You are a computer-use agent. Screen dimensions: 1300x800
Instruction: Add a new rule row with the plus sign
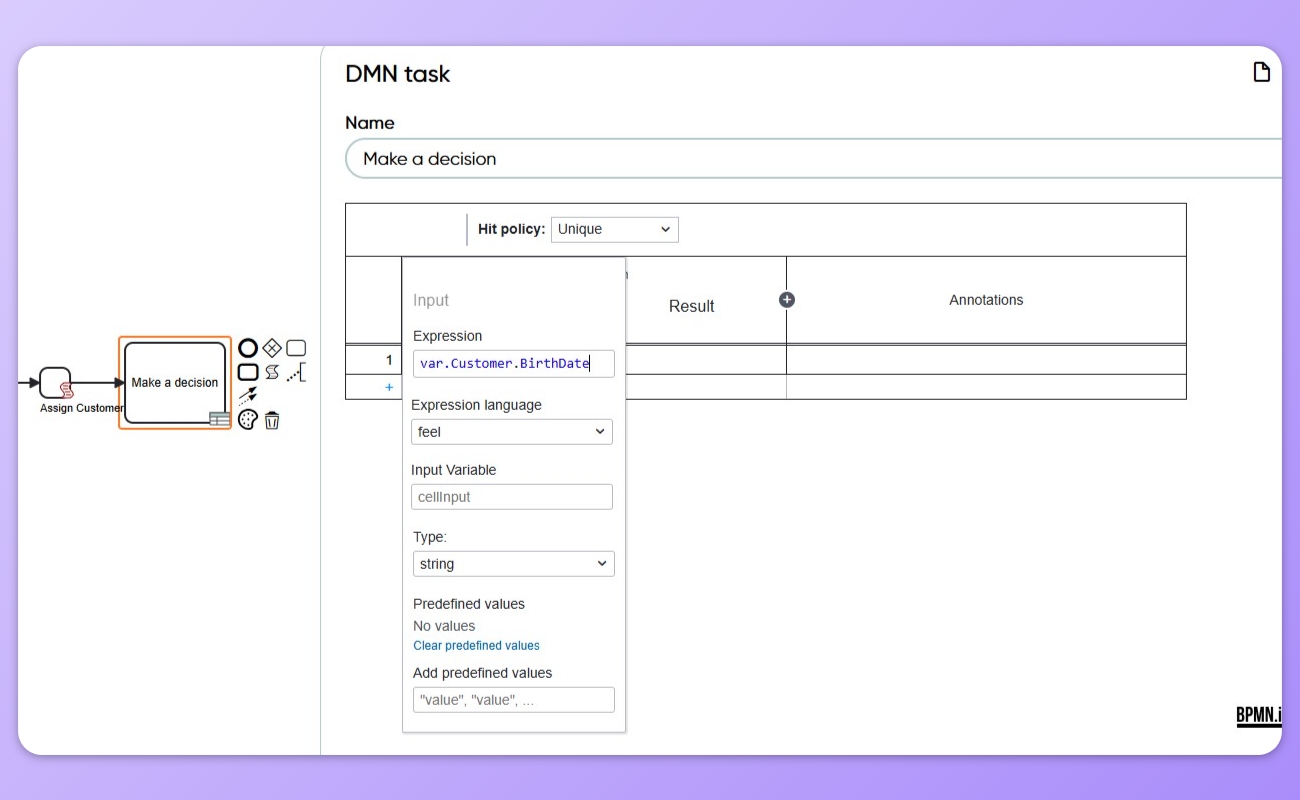tap(388, 387)
